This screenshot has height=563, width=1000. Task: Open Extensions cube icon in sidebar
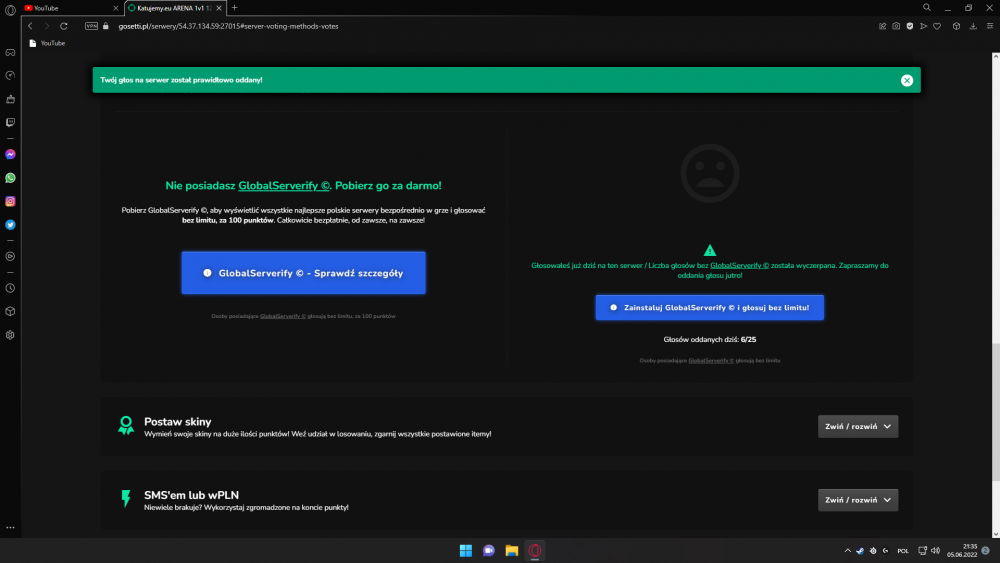(x=10, y=311)
